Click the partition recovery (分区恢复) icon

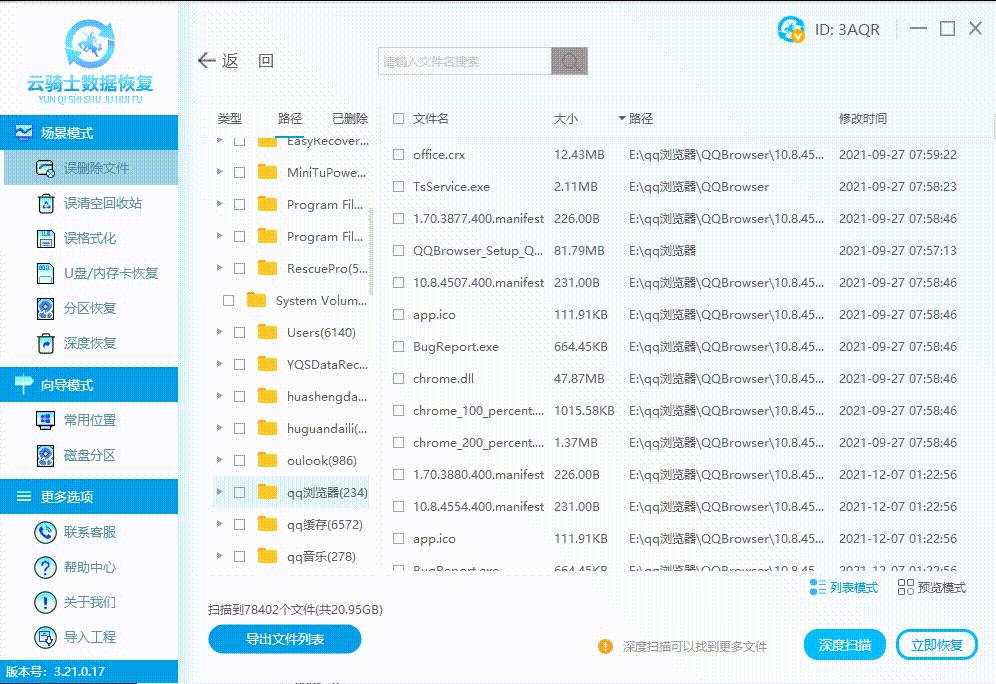coord(45,308)
